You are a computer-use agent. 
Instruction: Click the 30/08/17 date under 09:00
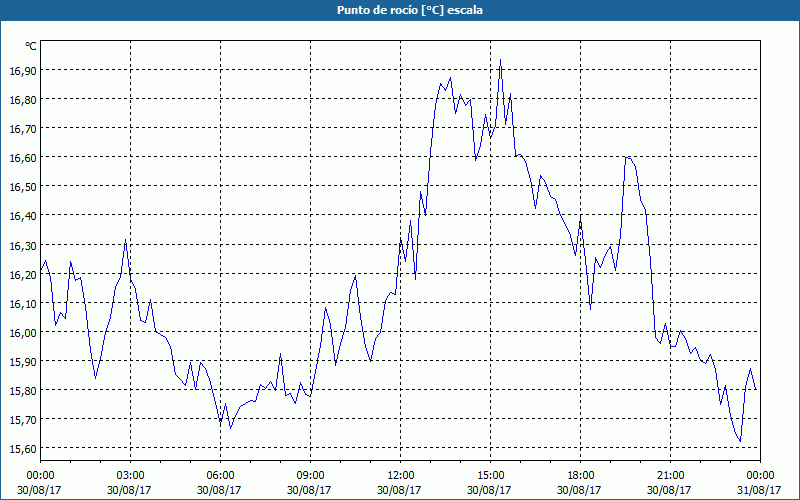point(309,490)
